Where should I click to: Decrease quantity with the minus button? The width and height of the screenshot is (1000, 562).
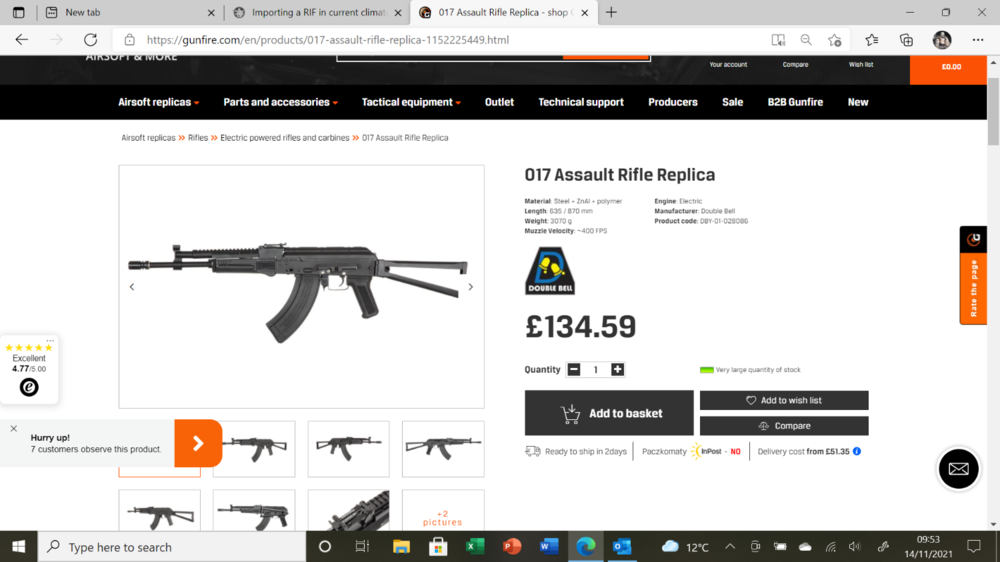click(x=573, y=369)
